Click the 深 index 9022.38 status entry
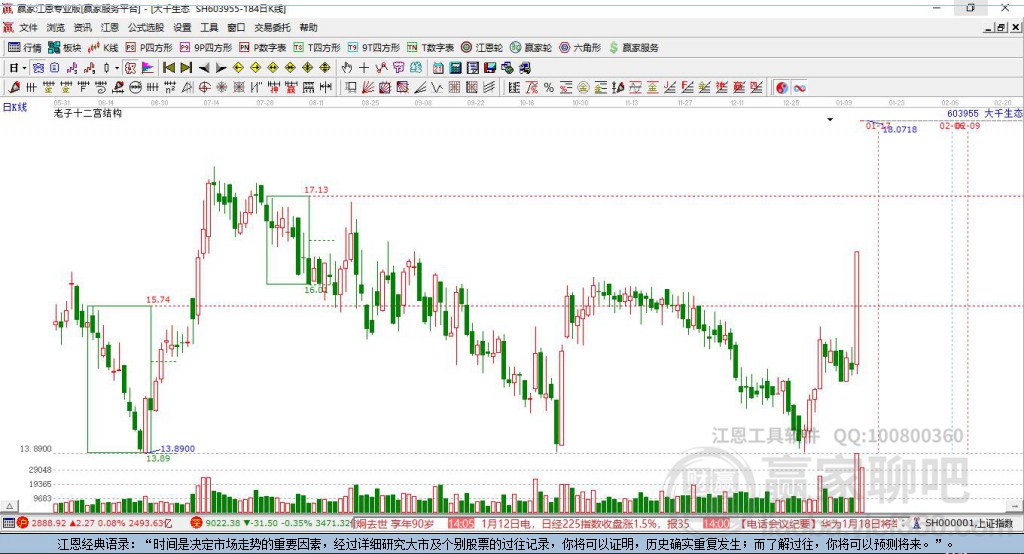The width and height of the screenshot is (1024, 554). click(x=271, y=523)
